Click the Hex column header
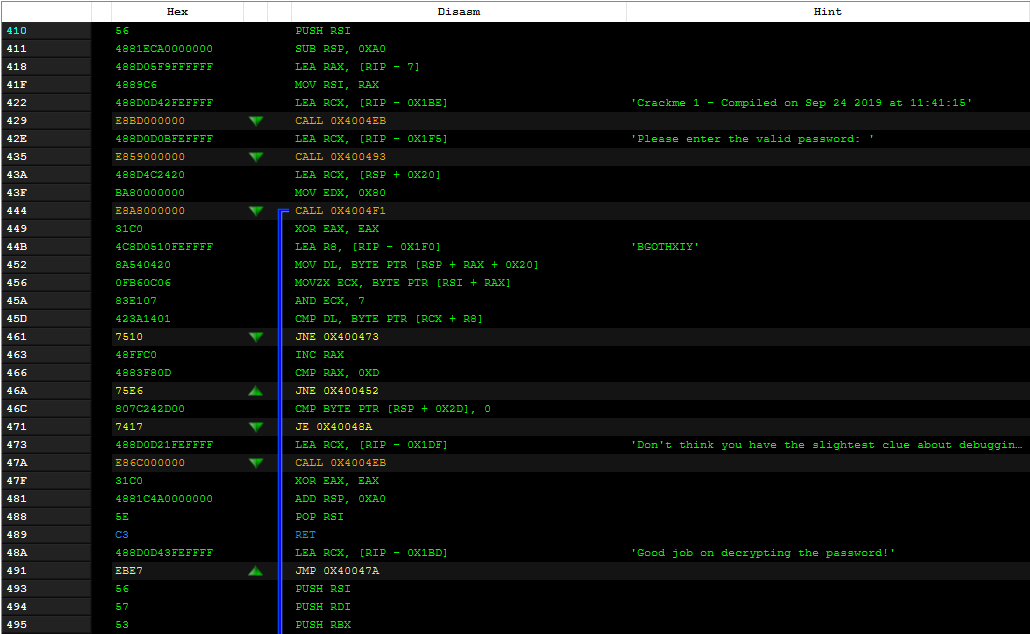The height and width of the screenshot is (634, 1030). 177,12
